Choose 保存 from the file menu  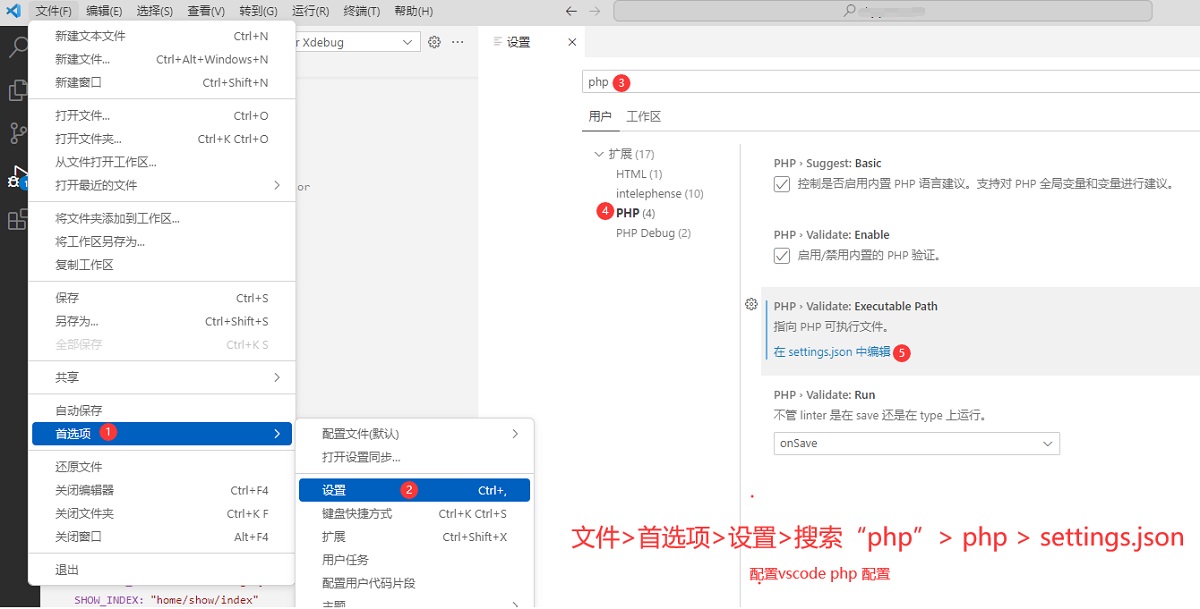[x=162, y=298]
